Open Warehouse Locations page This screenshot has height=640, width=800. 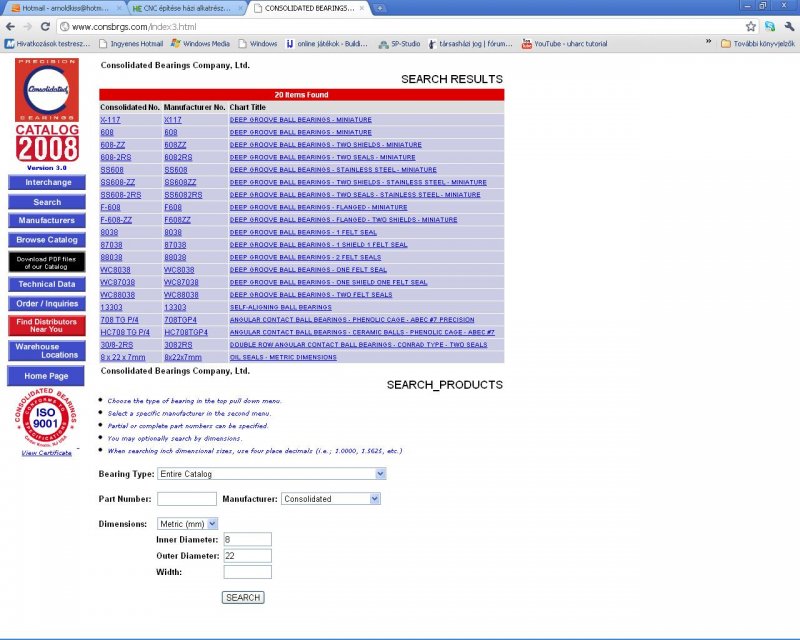point(47,351)
